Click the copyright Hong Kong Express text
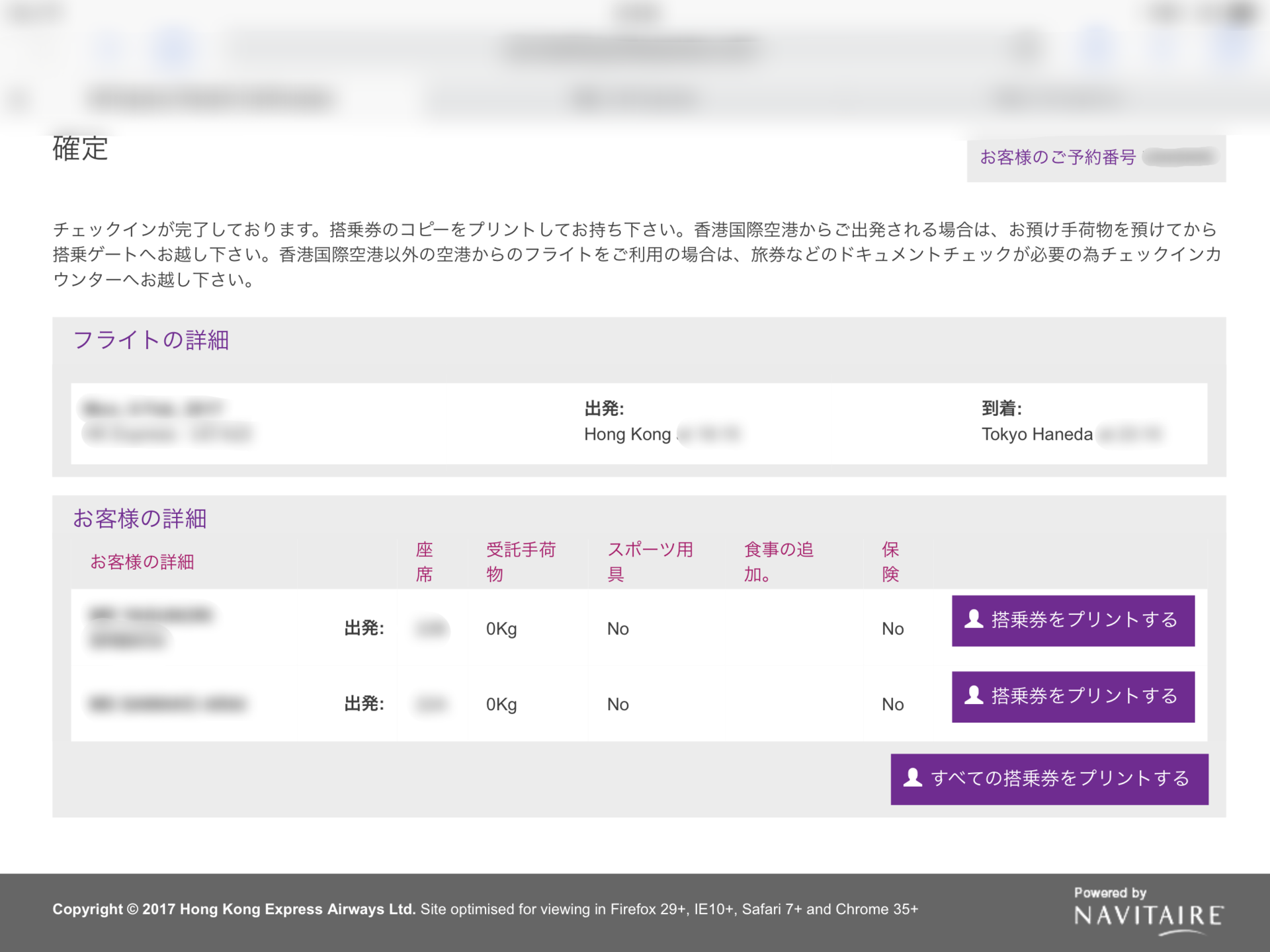Screen dimensions: 1270x952 click(233, 909)
